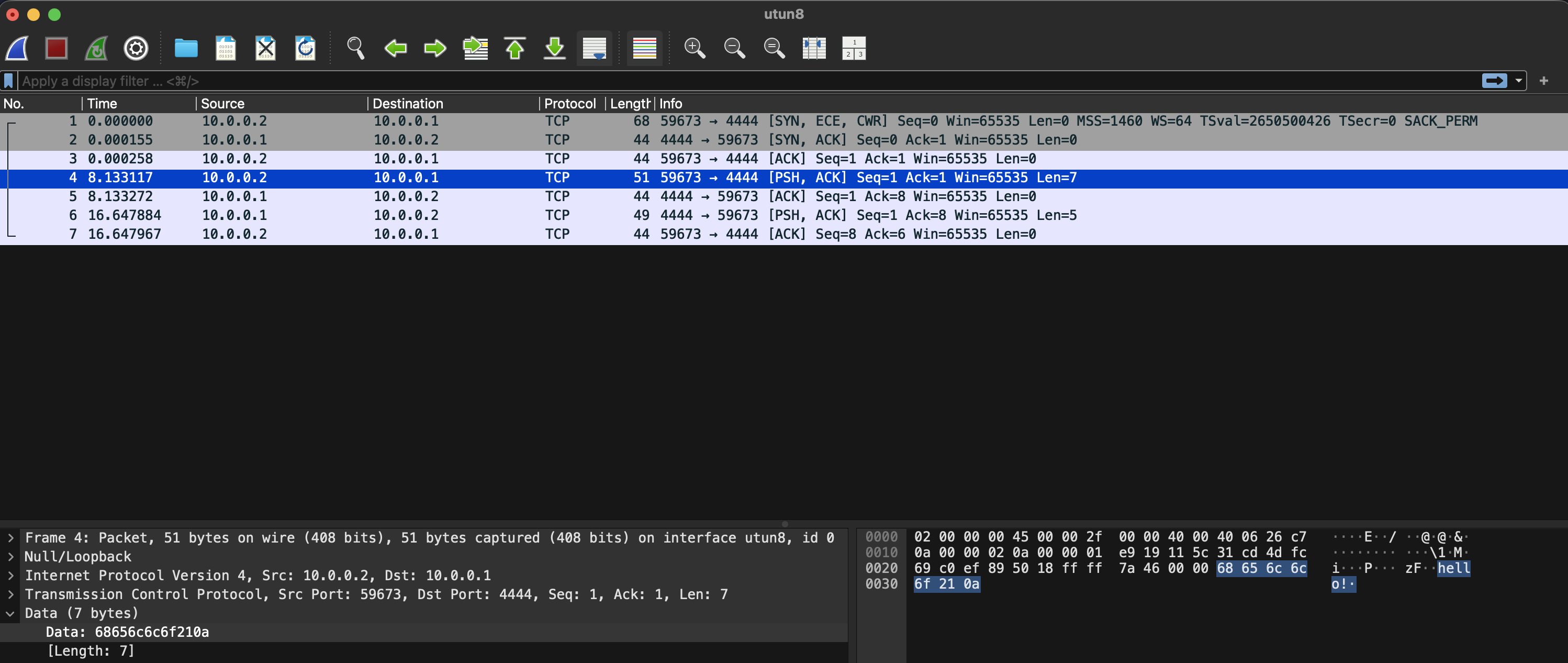
Task: Select packet 3 at time 0.000258
Action: 784,159
